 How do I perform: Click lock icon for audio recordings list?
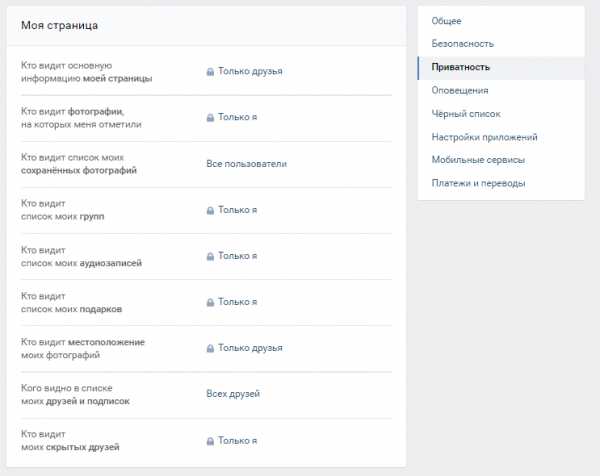[210, 256]
